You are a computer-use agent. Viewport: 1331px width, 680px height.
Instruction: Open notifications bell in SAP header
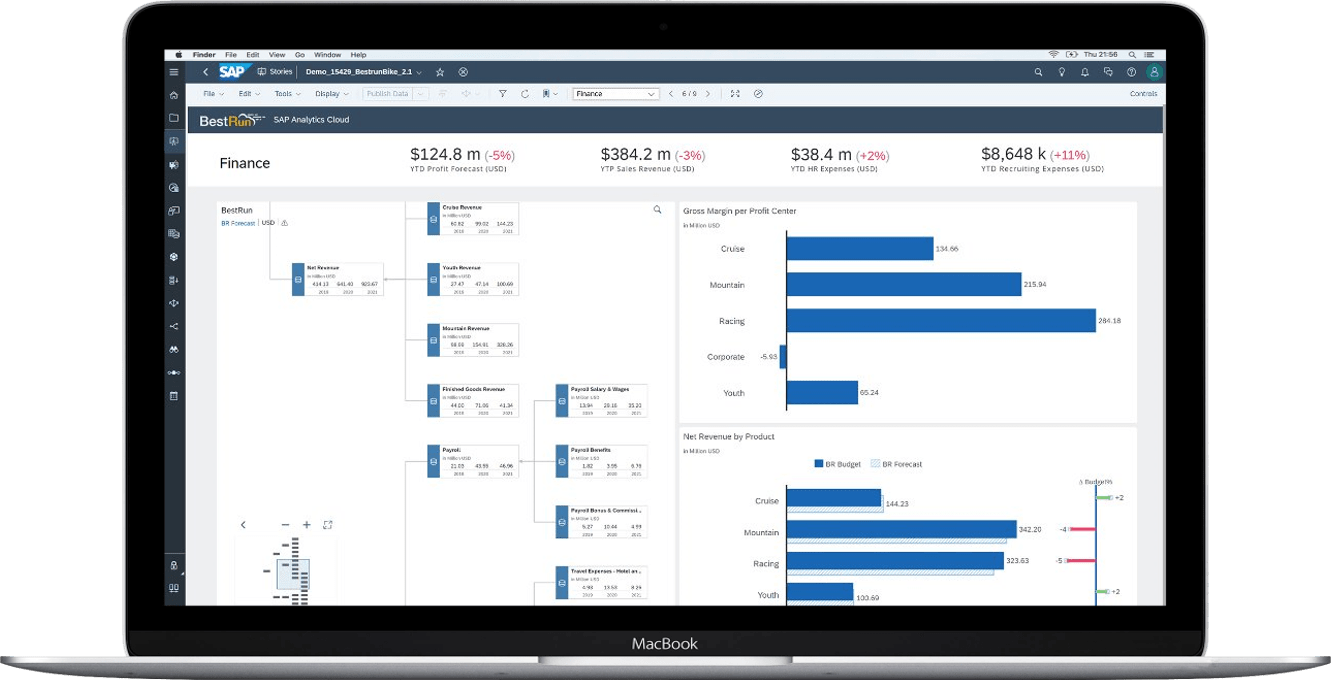coord(1085,72)
